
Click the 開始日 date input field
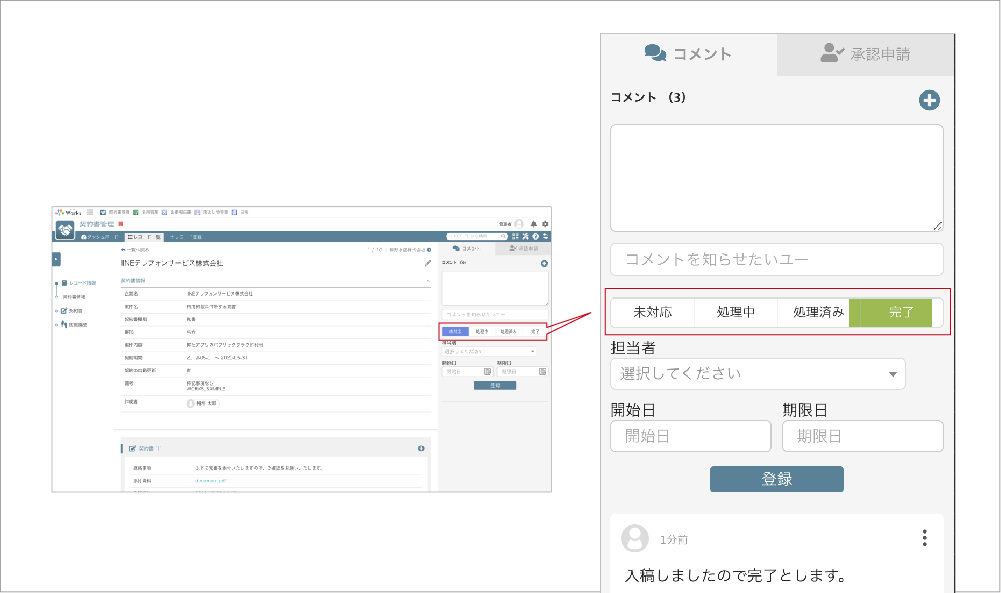(690, 436)
